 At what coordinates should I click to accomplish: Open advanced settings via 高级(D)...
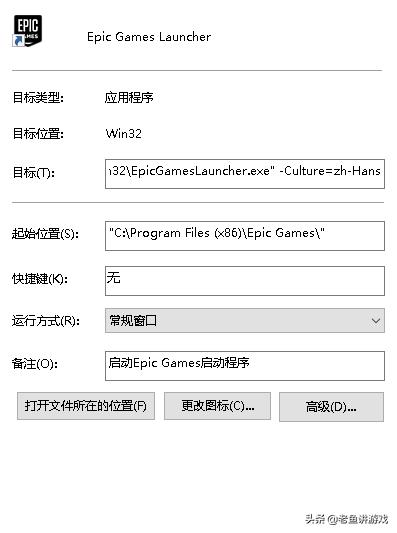pyautogui.click(x=331, y=407)
